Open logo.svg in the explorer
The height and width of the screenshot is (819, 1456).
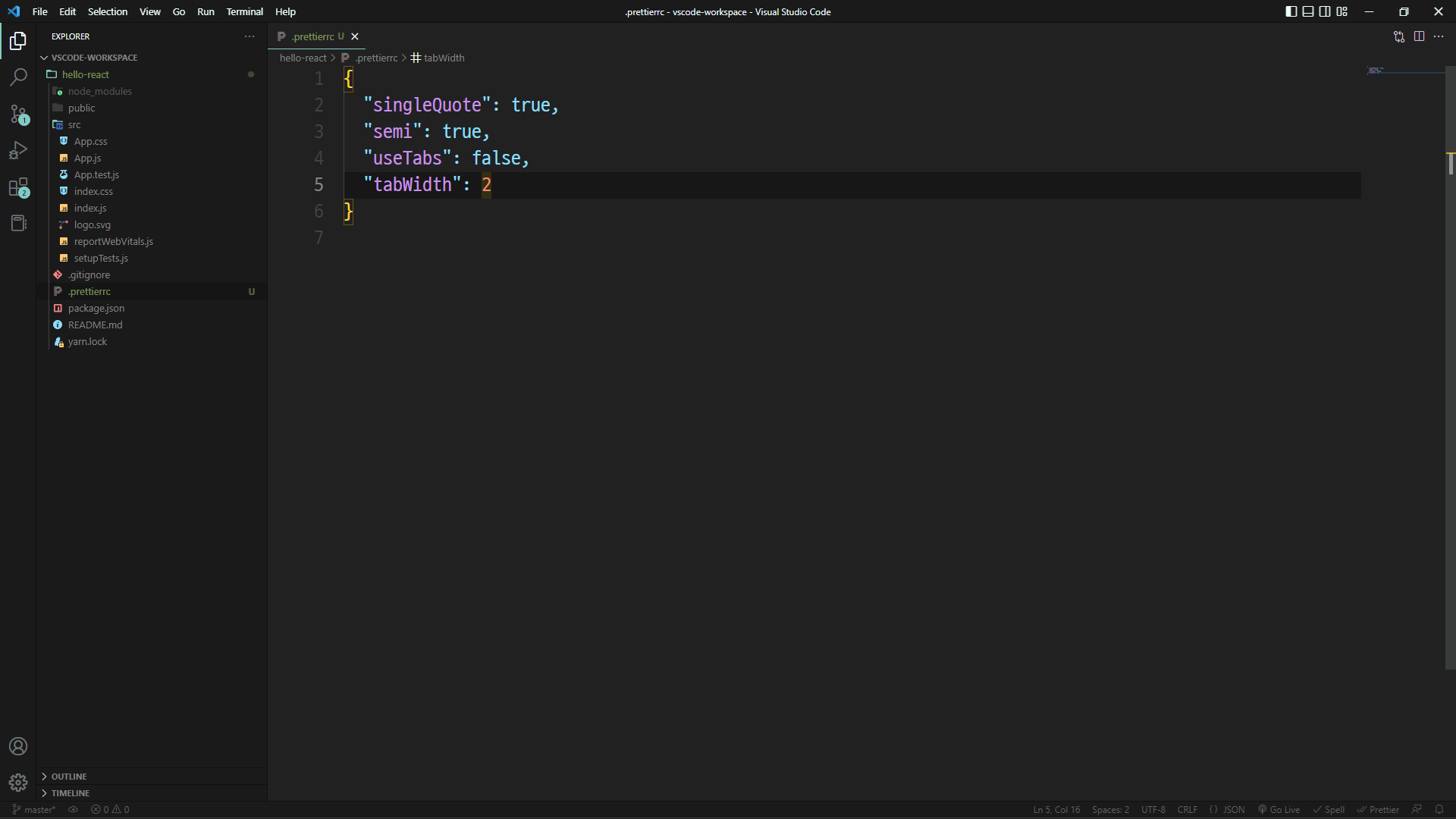pyautogui.click(x=152, y=224)
